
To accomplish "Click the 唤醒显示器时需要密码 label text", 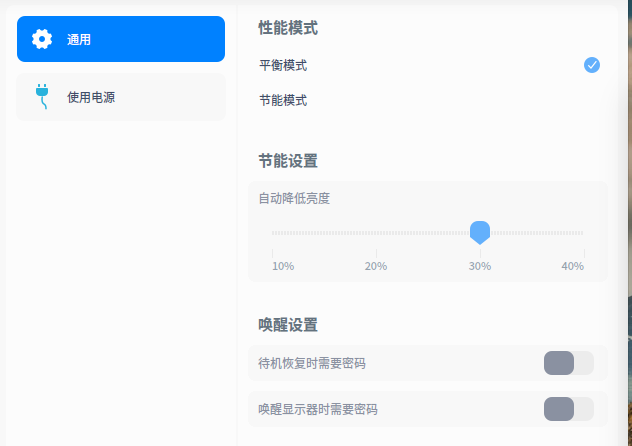I will click(x=318, y=409).
